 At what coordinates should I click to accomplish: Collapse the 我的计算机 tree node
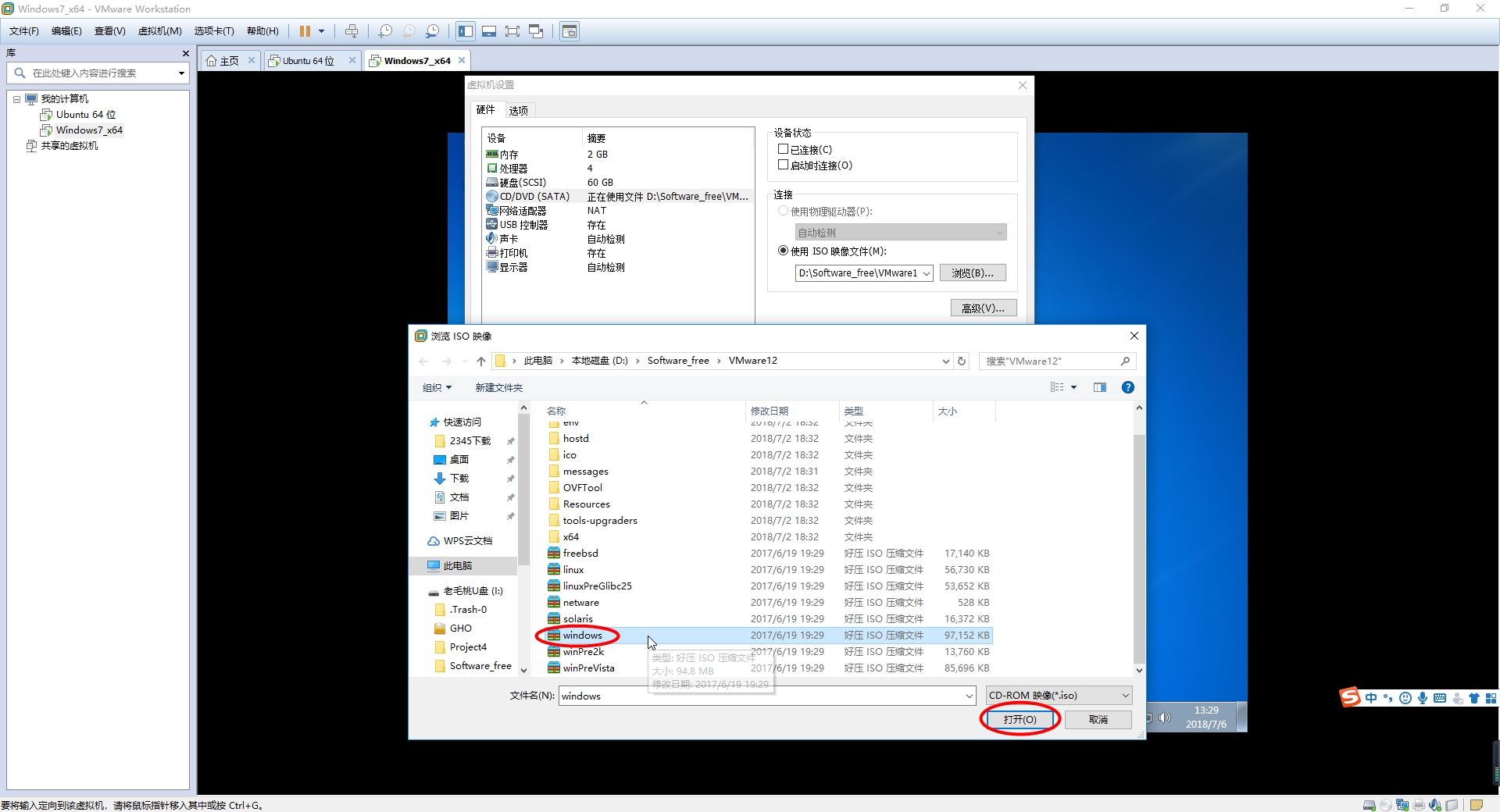(x=16, y=99)
